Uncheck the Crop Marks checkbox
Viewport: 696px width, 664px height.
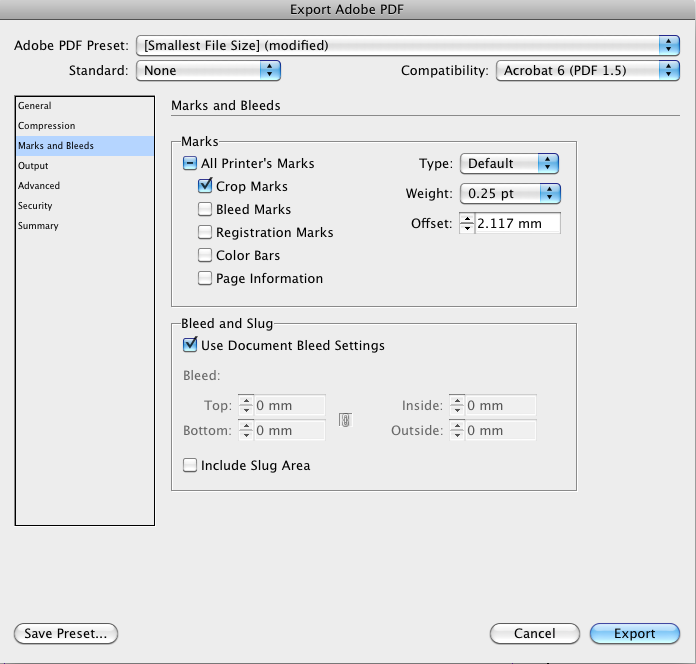[x=205, y=186]
